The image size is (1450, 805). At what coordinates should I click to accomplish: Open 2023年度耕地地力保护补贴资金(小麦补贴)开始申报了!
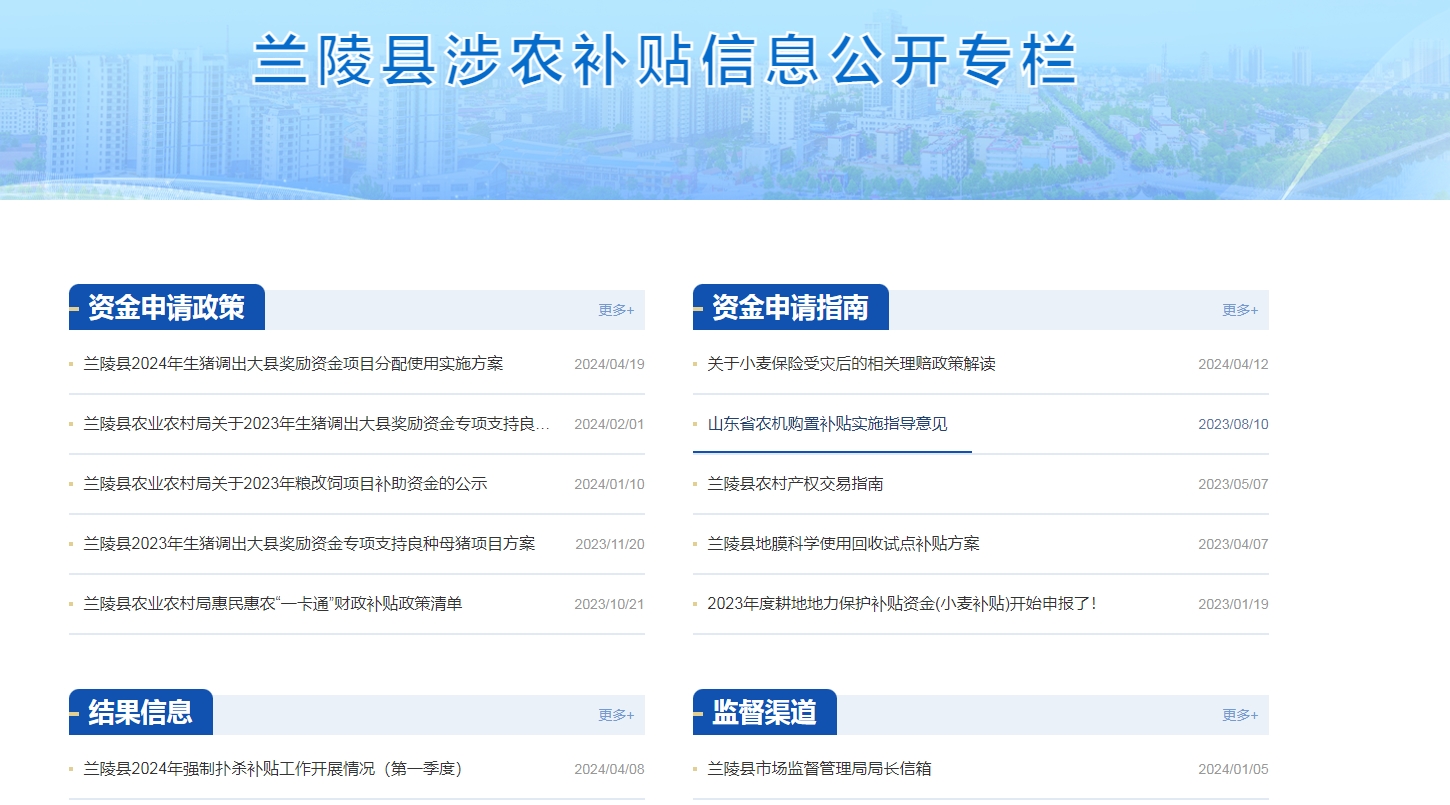(x=902, y=604)
